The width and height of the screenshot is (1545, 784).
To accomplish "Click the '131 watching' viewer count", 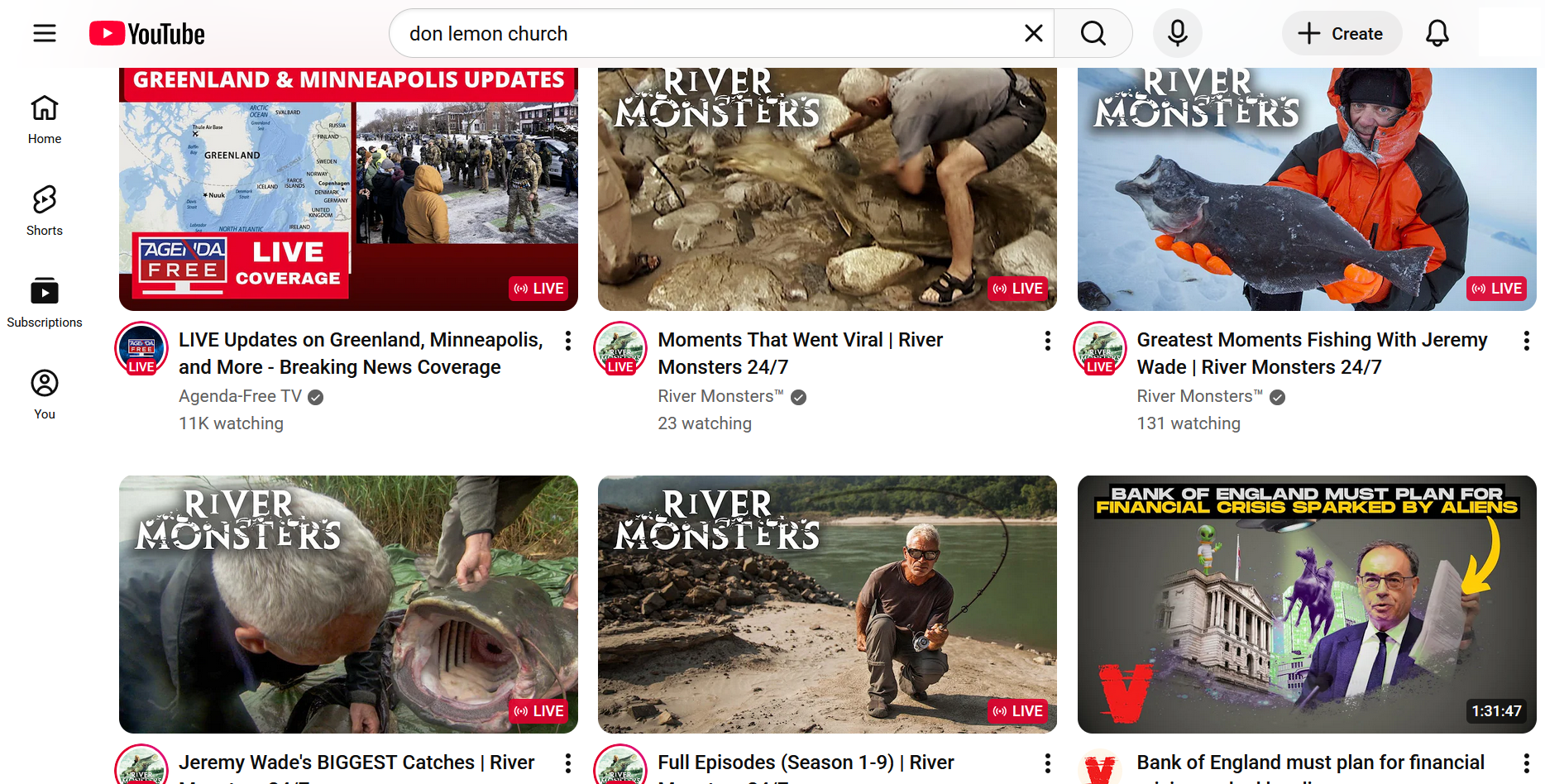I will (x=1189, y=423).
